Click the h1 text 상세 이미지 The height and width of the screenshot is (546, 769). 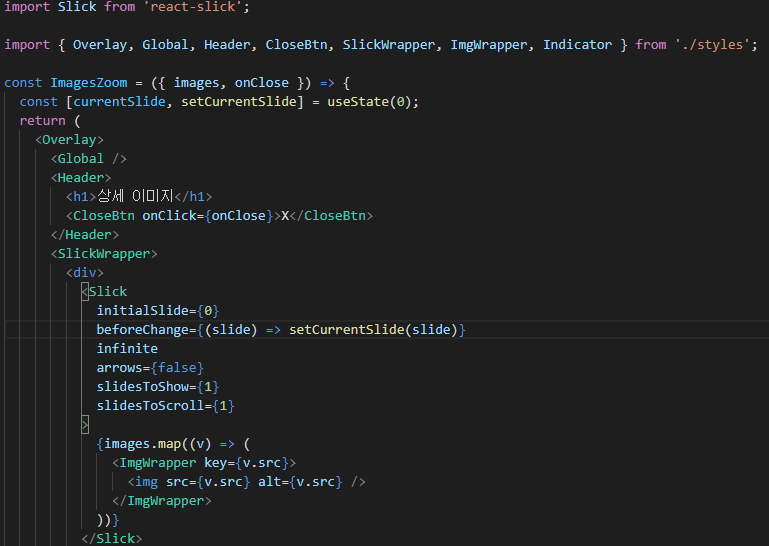click(x=135, y=196)
